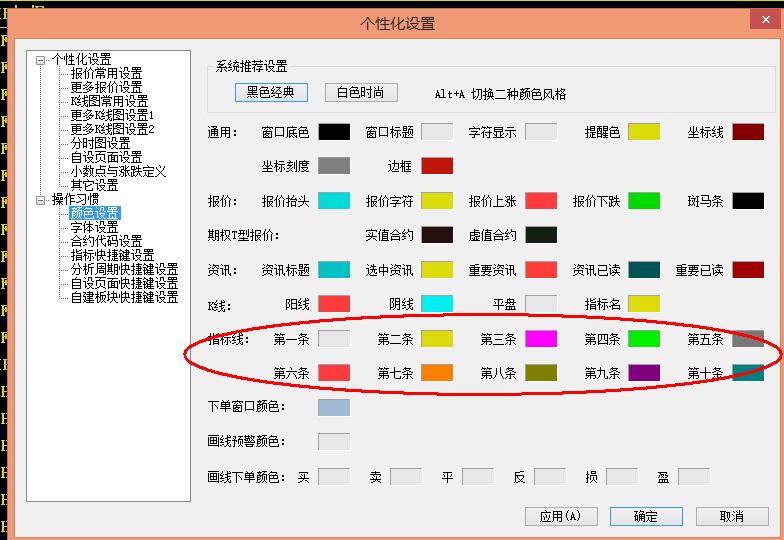Cancel the dialog with 取消
Screen dimensions: 784x540
click(x=732, y=516)
